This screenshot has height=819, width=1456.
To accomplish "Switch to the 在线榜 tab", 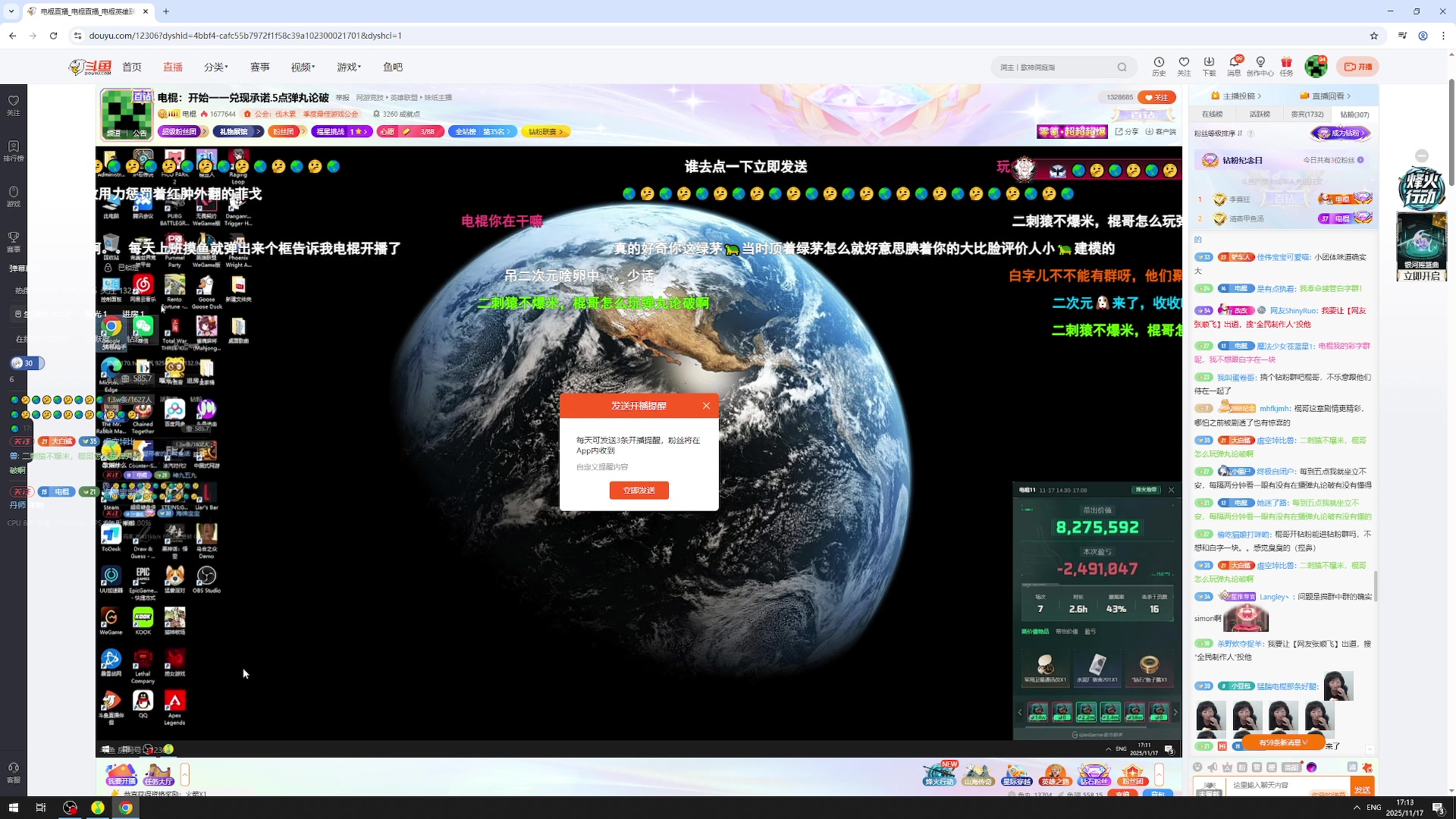I will pos(1212,115).
